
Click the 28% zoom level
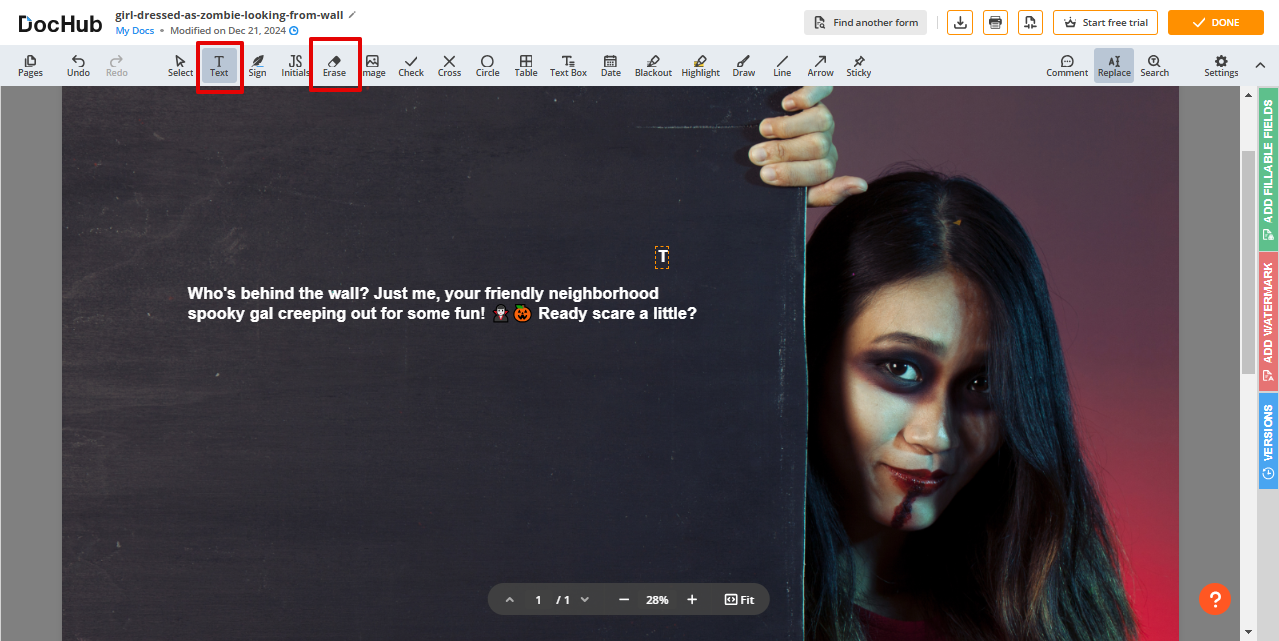pos(657,600)
